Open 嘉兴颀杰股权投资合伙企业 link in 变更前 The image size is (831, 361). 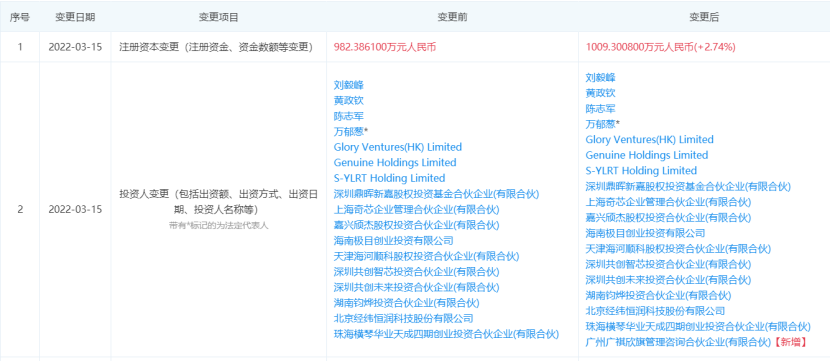[x=417, y=225]
